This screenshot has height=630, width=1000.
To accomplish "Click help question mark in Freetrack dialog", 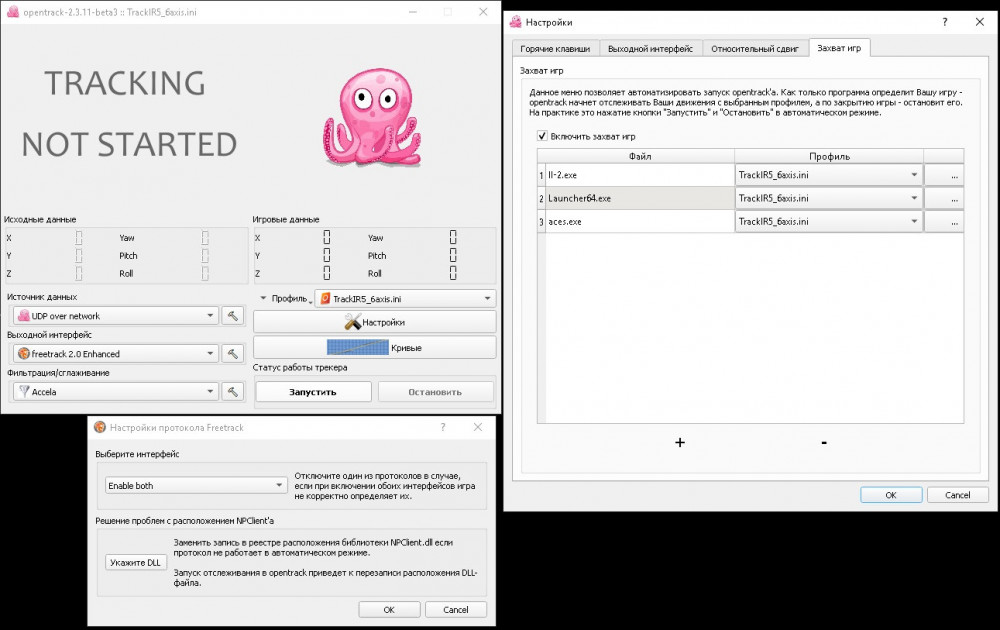I will (x=443, y=427).
